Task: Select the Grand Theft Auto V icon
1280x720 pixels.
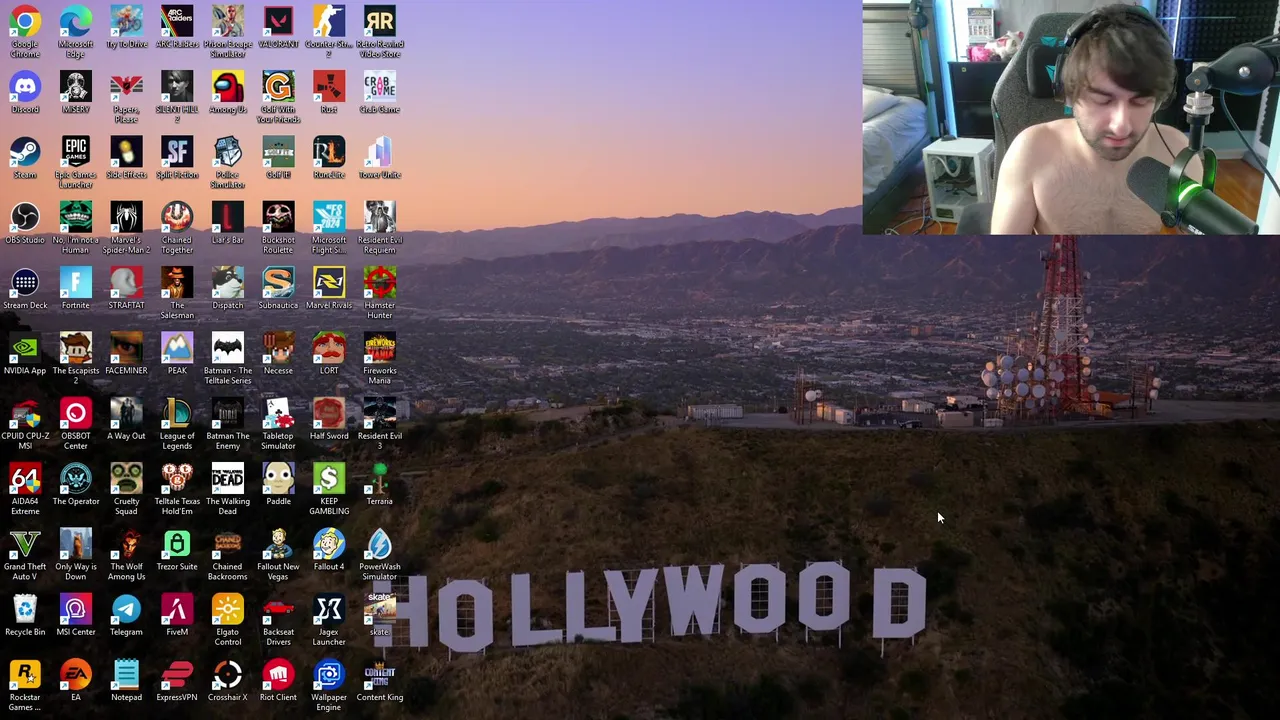Action: click(25, 543)
